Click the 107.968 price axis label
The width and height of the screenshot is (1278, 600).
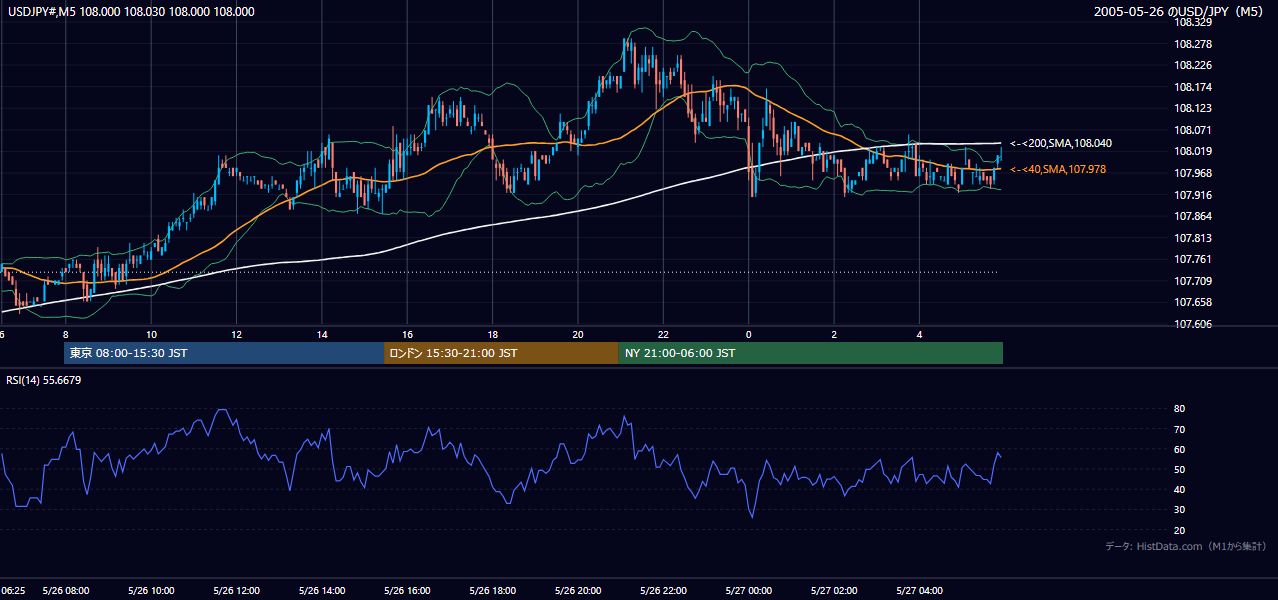click(1194, 173)
